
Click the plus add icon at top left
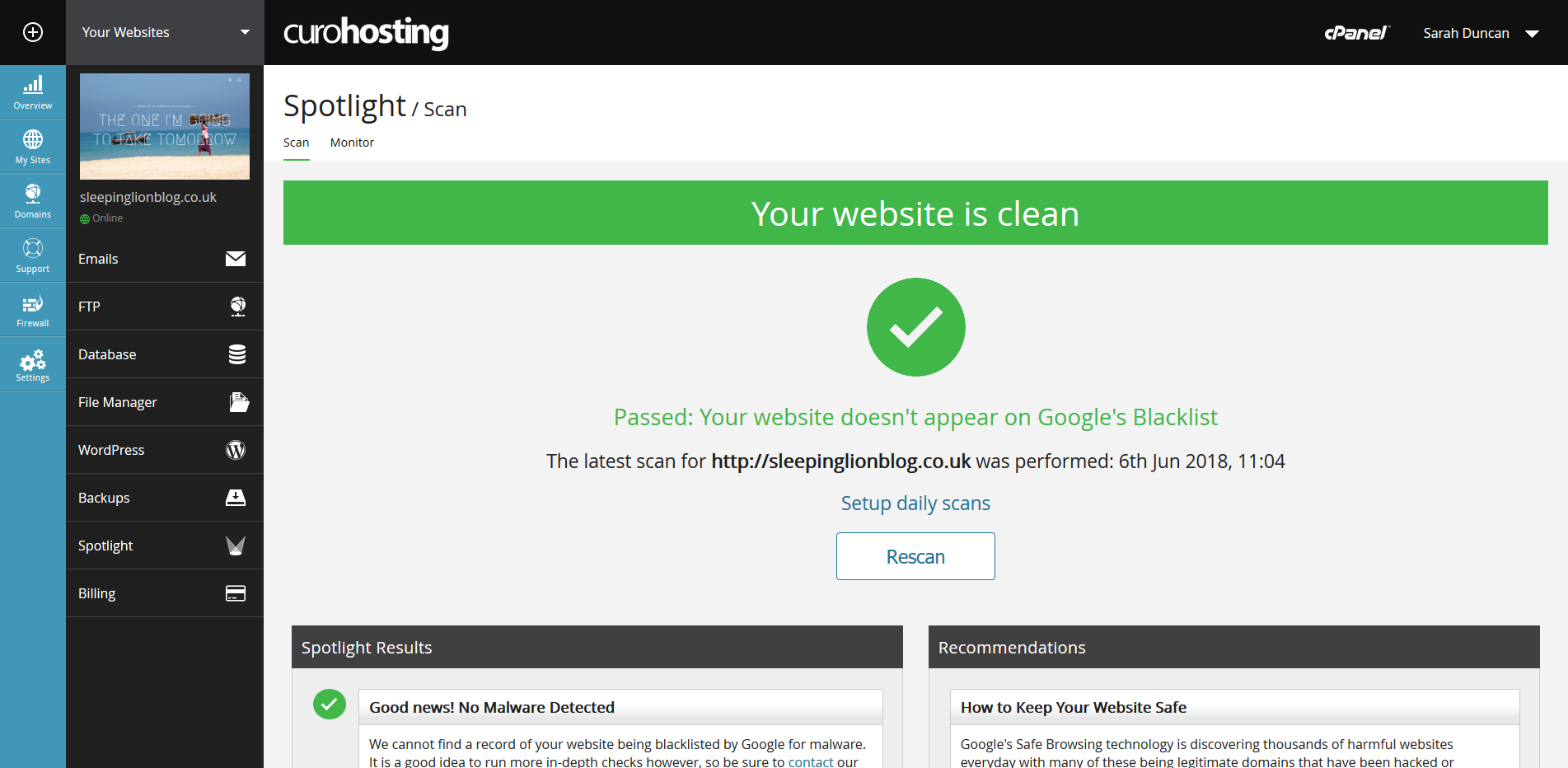[33, 32]
